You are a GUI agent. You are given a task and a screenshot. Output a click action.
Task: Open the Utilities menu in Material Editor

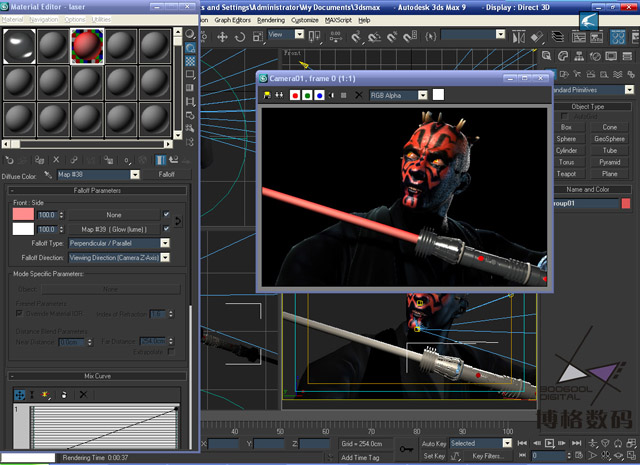coord(102,19)
